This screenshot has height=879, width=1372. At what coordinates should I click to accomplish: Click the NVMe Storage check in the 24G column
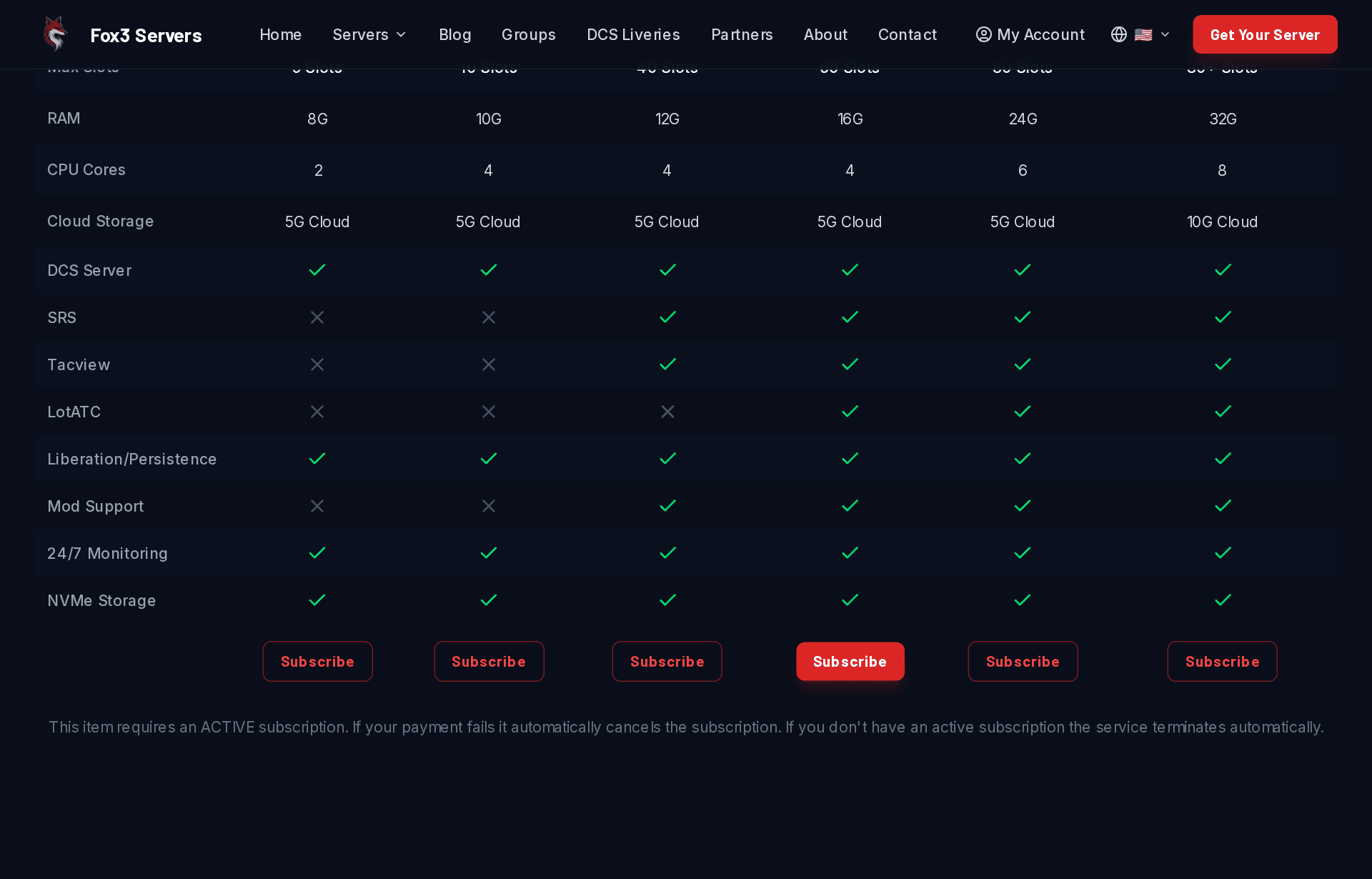1023,600
